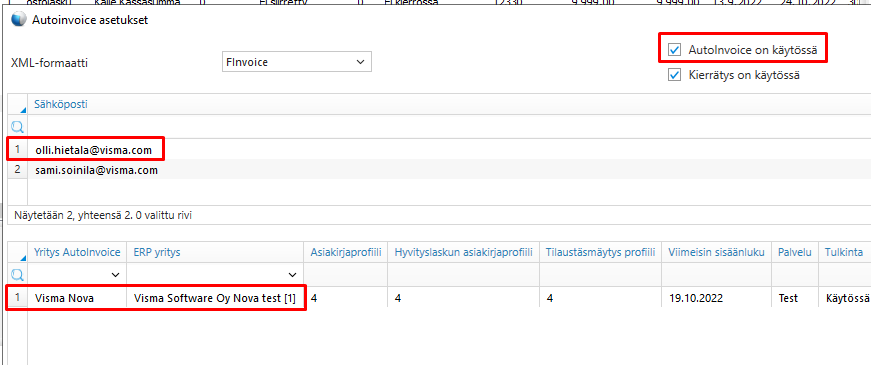Screen dimensions: 871x365
Task: Open the XML-formaatti FInvoice dropdown
Action: point(296,62)
